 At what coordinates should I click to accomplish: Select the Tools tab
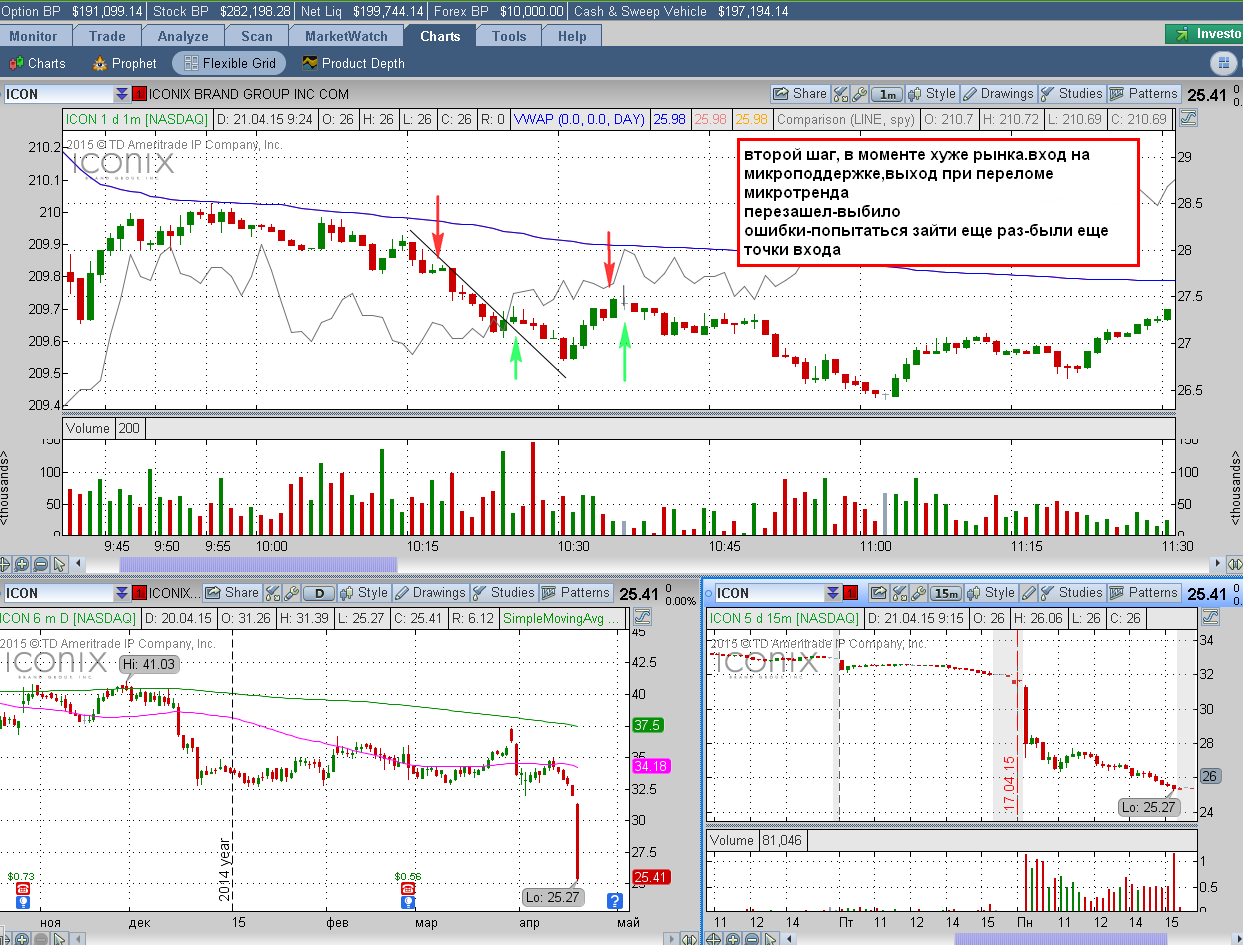pos(509,36)
